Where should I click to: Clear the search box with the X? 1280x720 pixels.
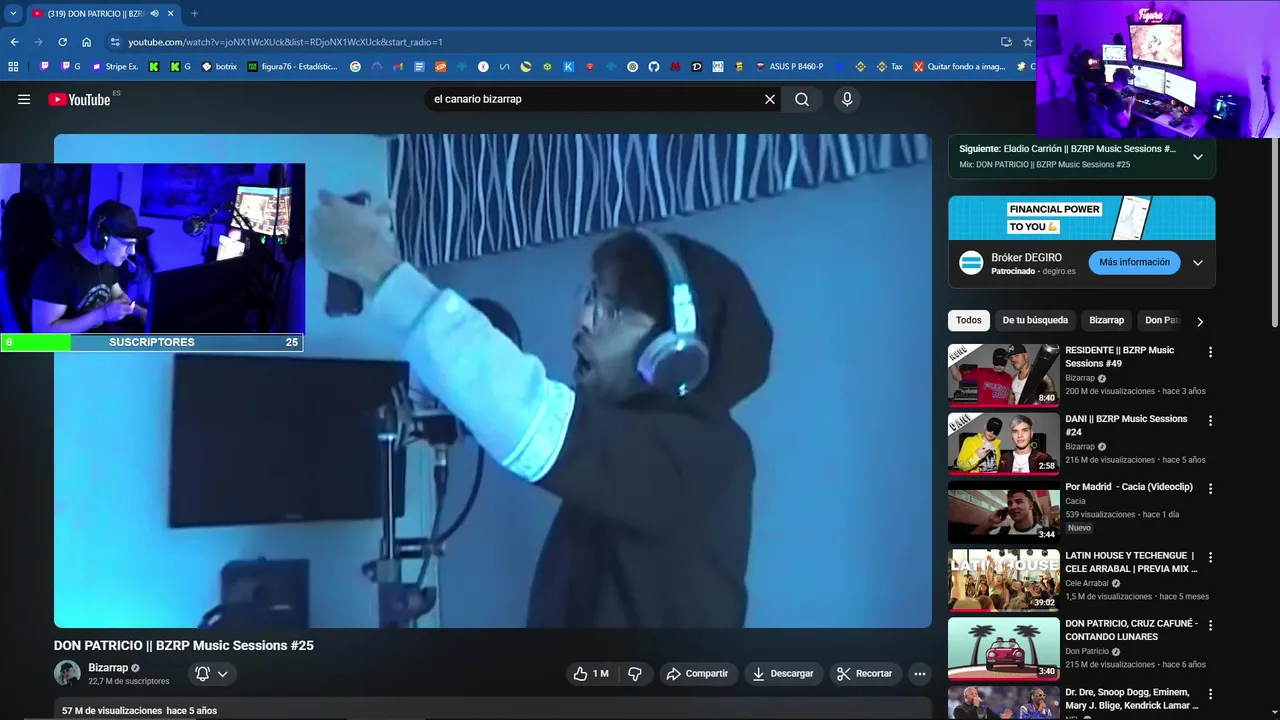point(770,99)
